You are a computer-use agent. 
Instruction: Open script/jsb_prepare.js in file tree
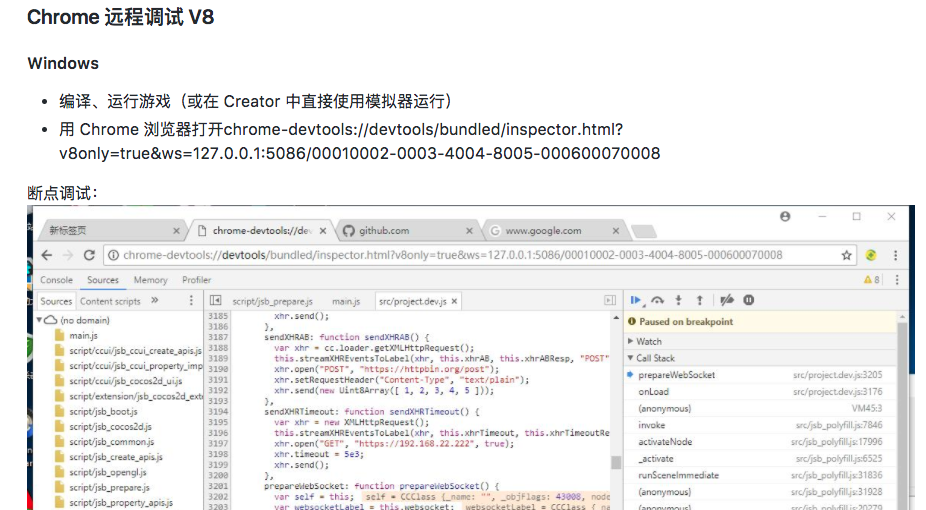(109, 488)
